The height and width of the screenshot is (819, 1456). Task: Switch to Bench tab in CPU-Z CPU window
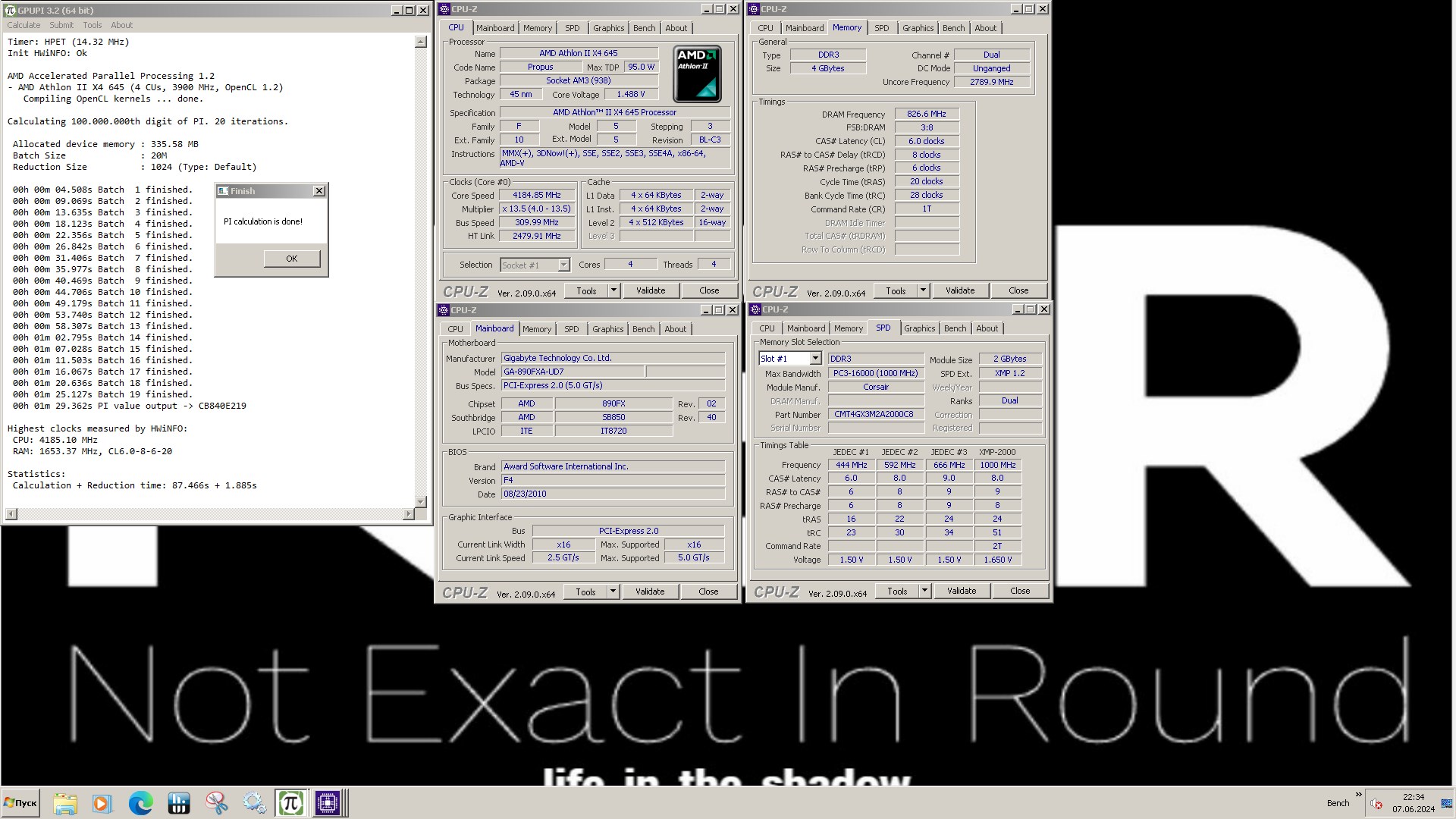[x=645, y=28]
